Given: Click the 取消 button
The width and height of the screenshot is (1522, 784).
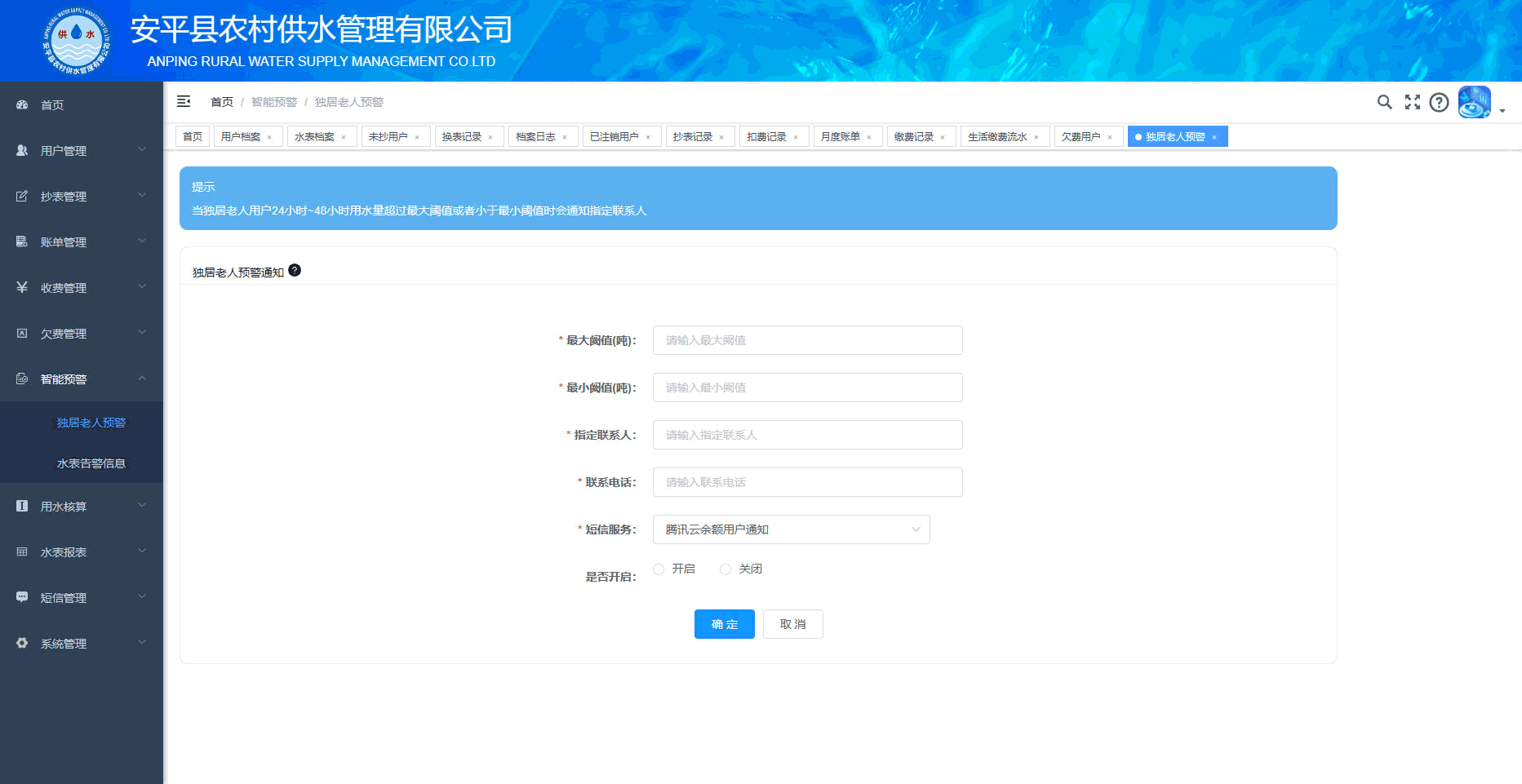Looking at the screenshot, I should coord(792,624).
